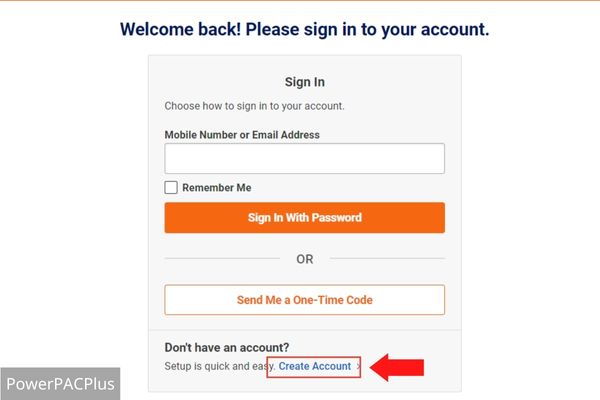
Task: Click the OR divider text
Action: point(305,259)
